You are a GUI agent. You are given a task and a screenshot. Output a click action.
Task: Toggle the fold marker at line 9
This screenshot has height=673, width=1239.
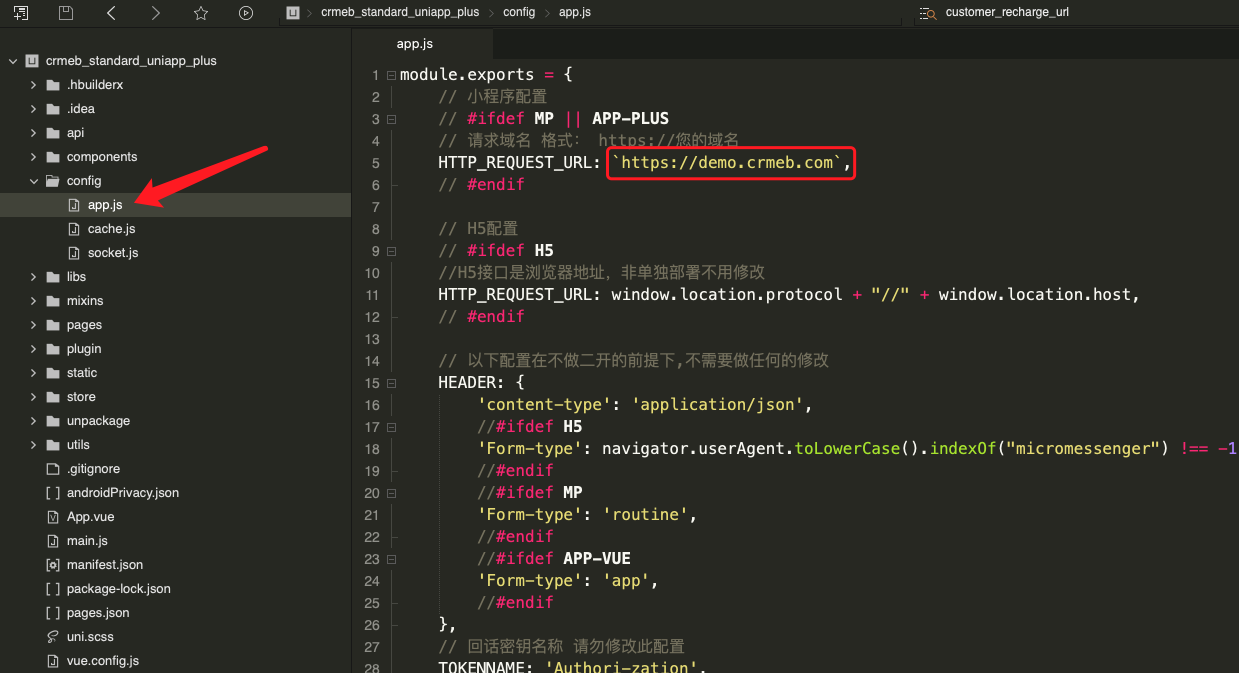tap(391, 252)
